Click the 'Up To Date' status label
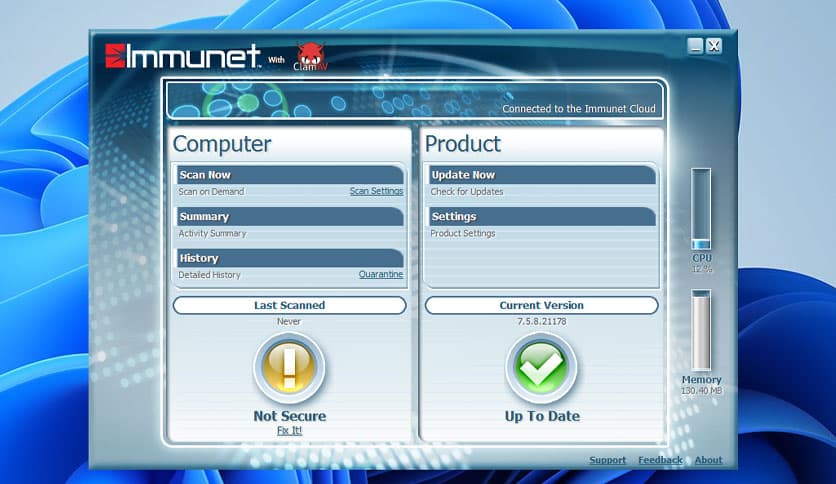This screenshot has height=484, width=836. 542,416
